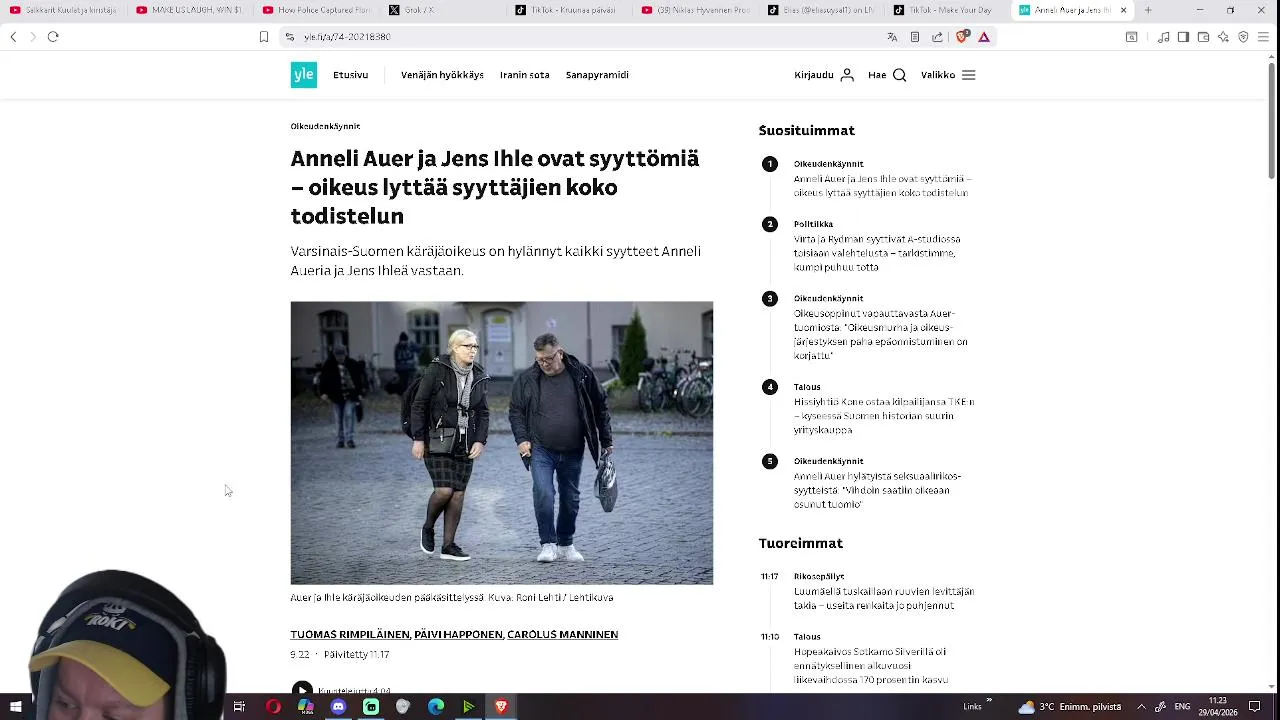1280x720 pixels.
Task: Click the address bar URL field
Action: click(580, 37)
